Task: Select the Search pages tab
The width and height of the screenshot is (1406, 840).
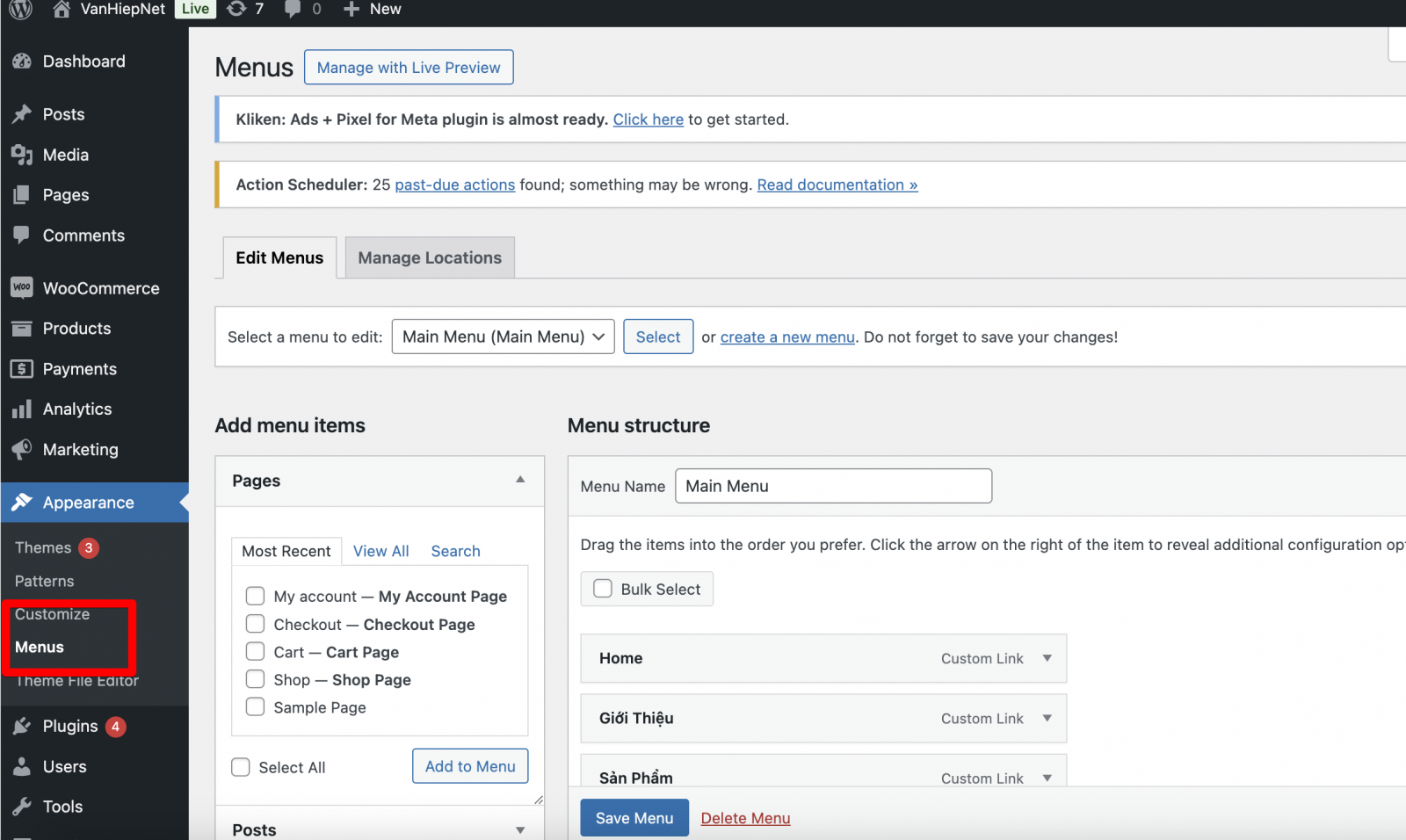Action: 455,551
